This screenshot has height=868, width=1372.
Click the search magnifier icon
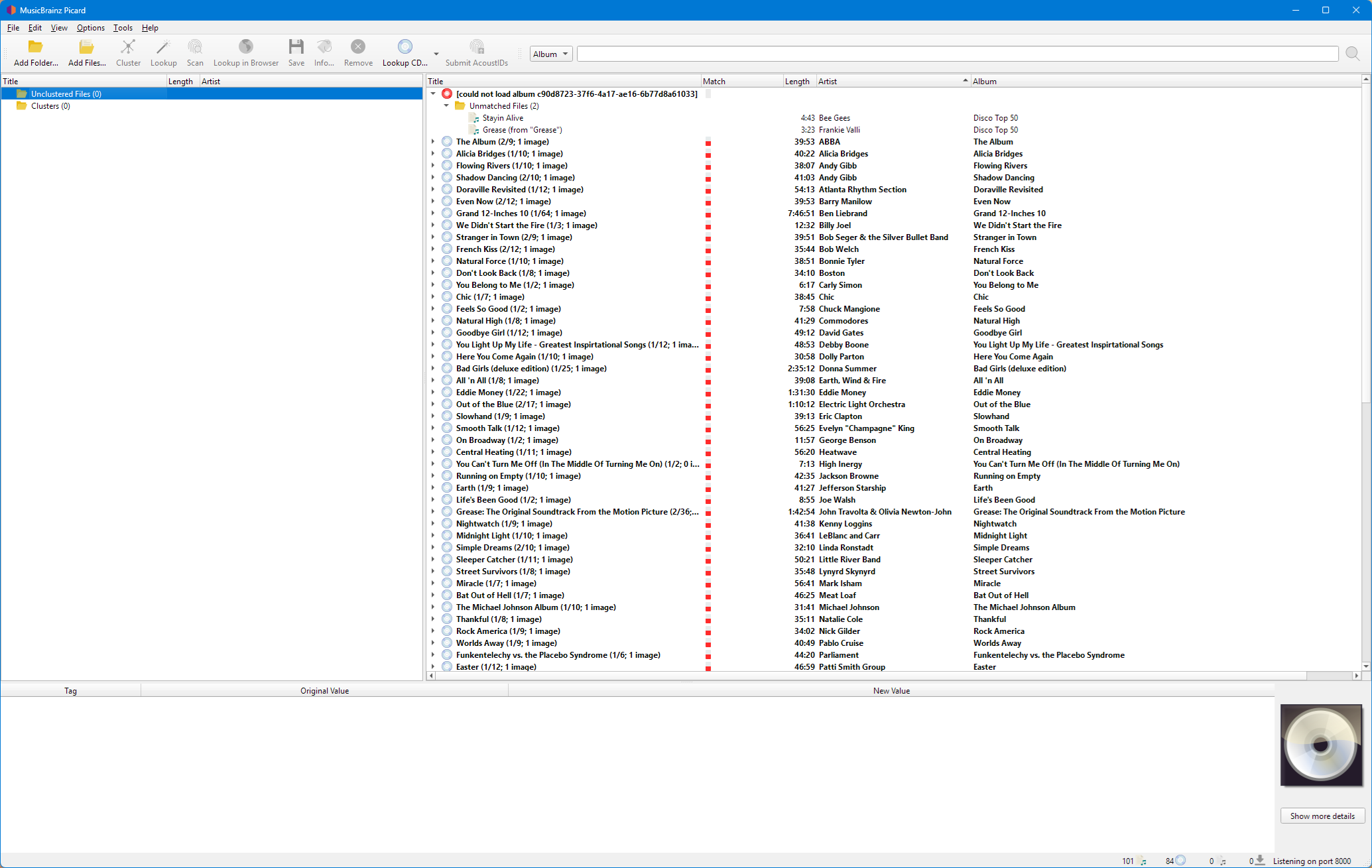[1353, 54]
